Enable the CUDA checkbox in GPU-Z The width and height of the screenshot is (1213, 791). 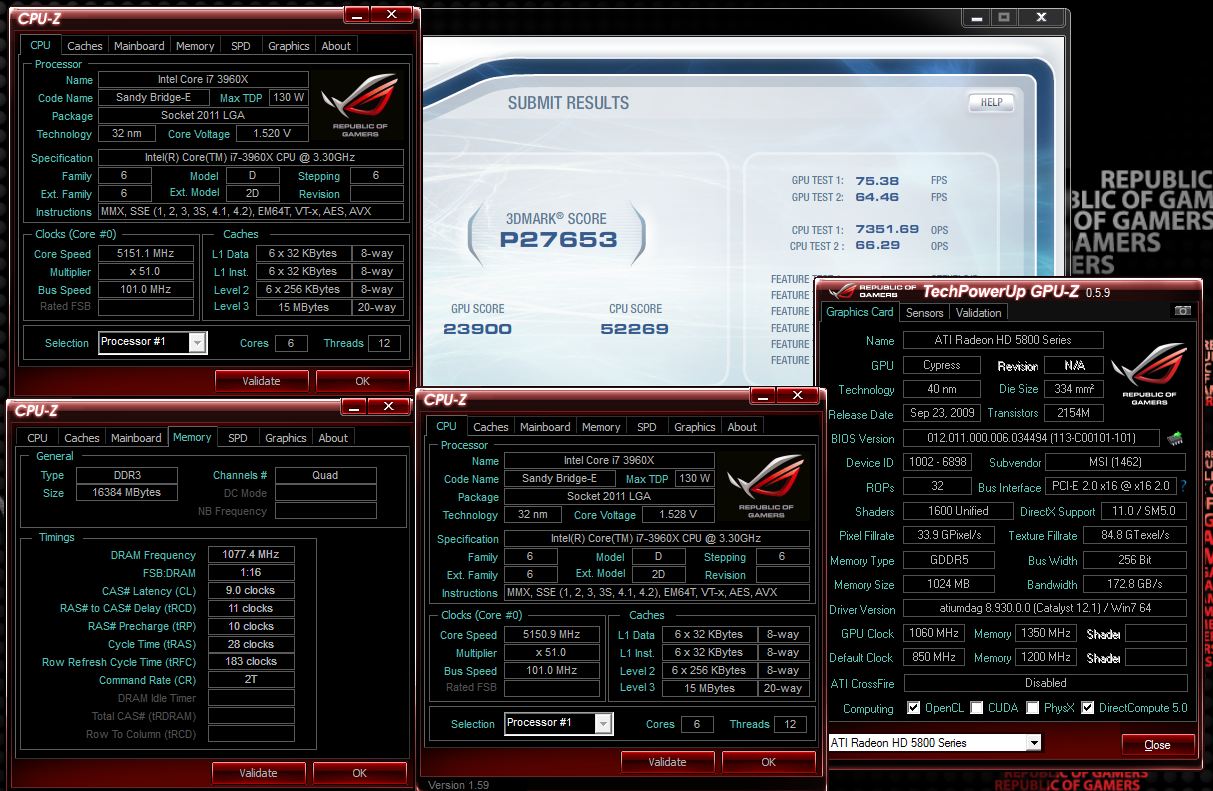pyautogui.click(x=977, y=707)
